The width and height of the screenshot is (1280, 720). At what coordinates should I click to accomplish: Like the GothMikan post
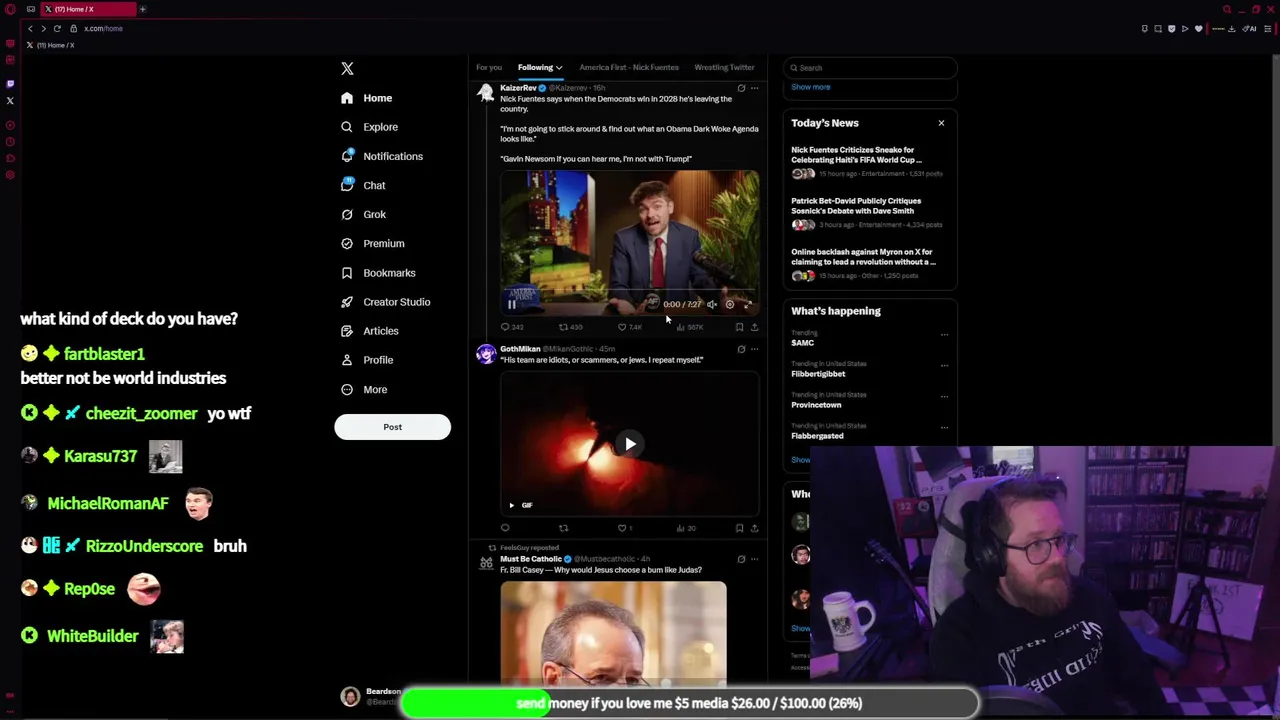[624, 528]
